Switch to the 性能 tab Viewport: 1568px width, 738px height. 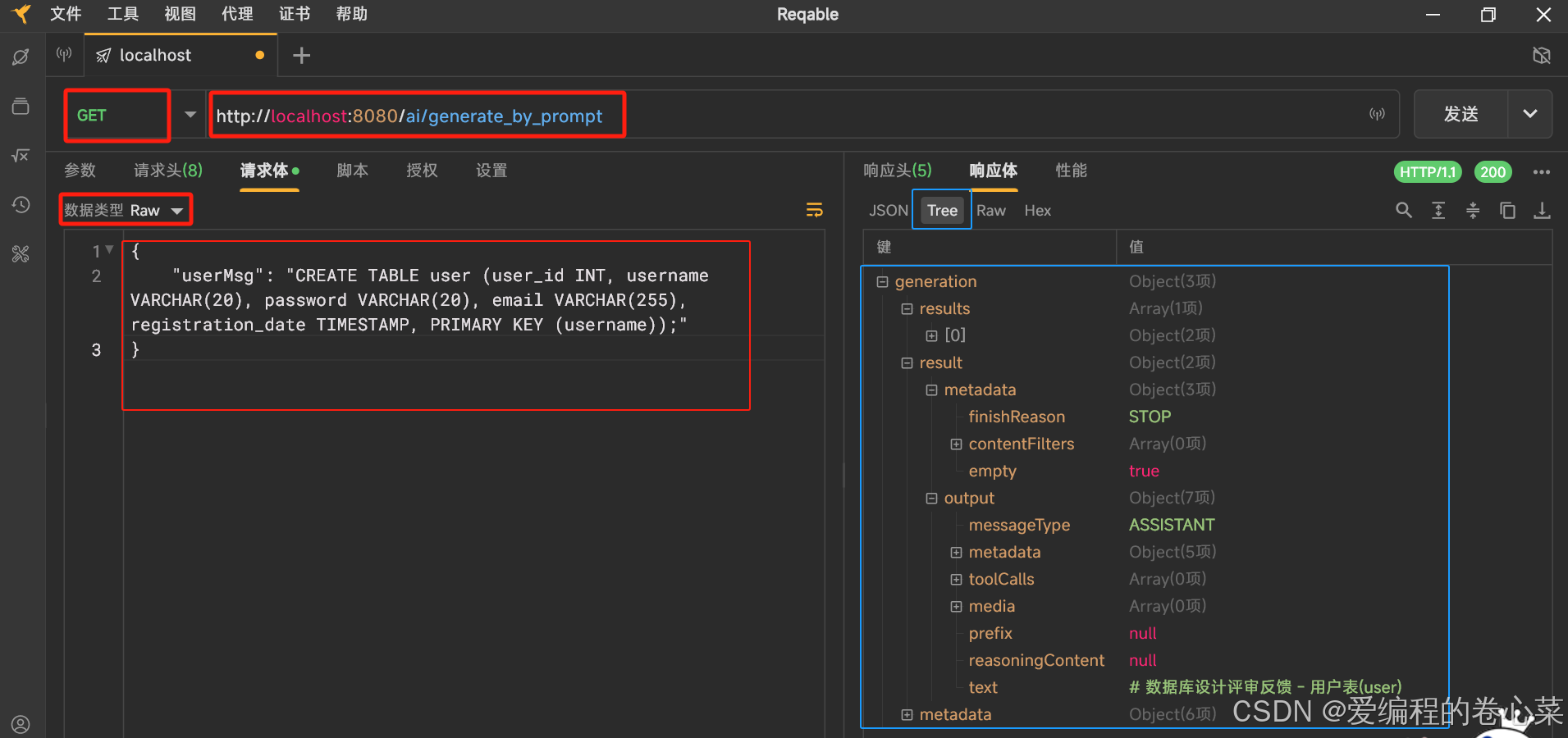tap(1071, 171)
